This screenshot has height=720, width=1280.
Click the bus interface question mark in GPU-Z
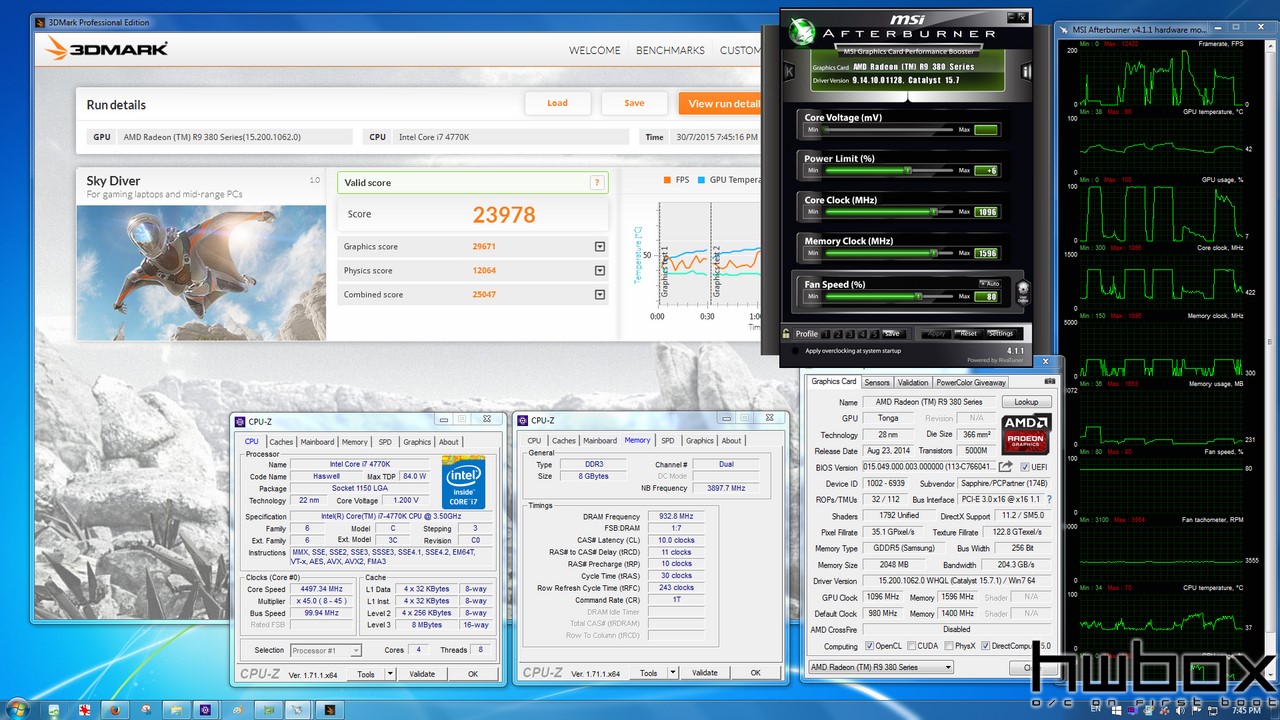(x=1049, y=499)
